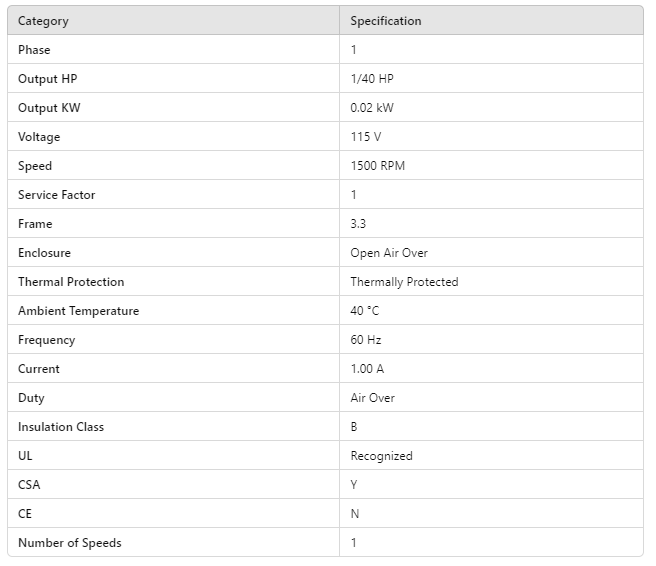Select the Ambient Temperature label
This screenshot has height=566, width=656.
point(78,311)
